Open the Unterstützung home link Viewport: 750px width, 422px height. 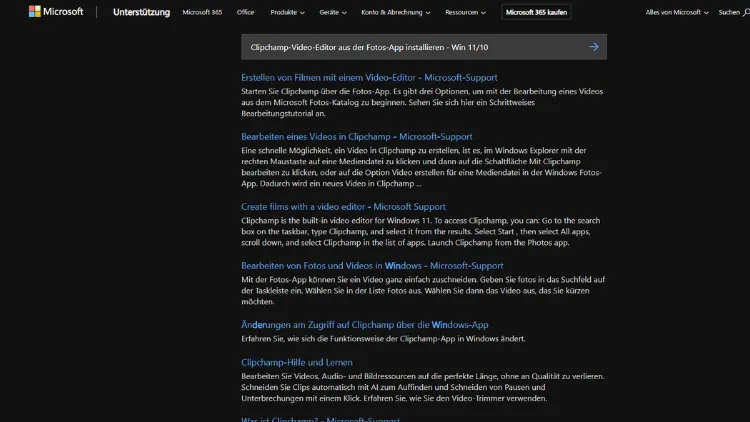(x=141, y=12)
